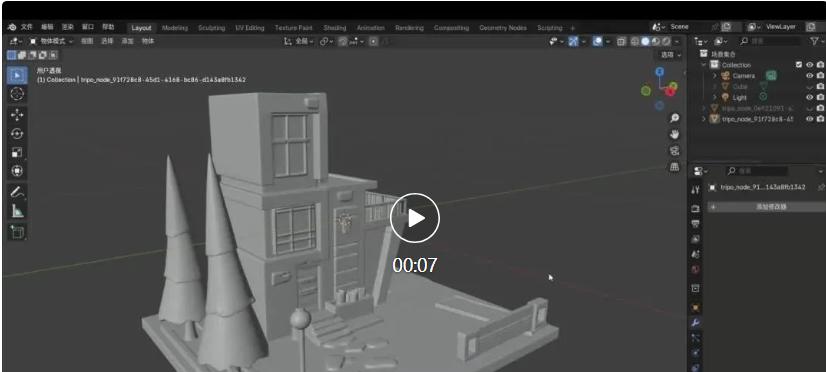Image resolution: width=826 pixels, height=372 pixels.
Task: Select the Measure tool
Action: pyautogui.click(x=17, y=211)
